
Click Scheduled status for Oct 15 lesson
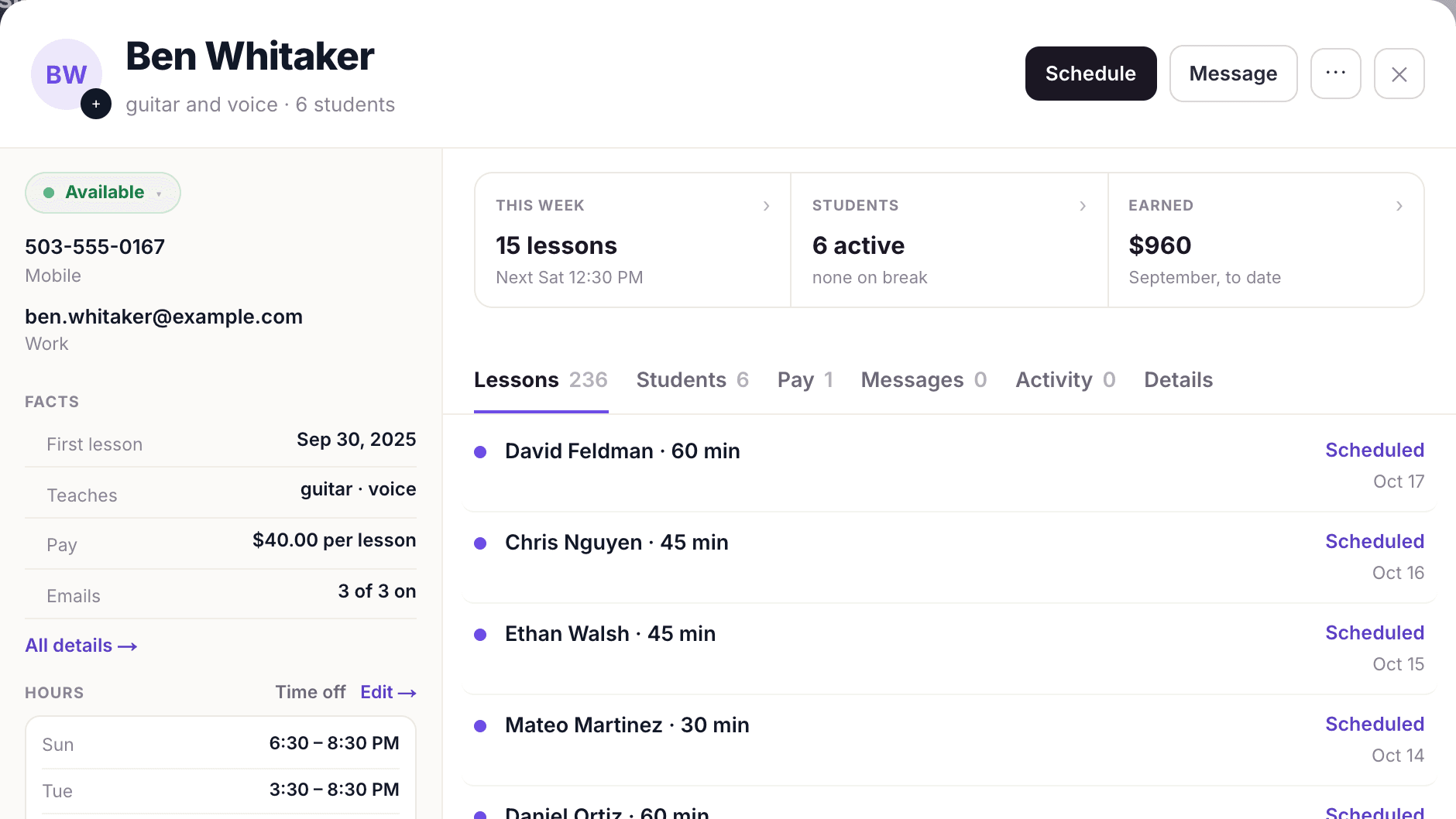tap(1375, 632)
